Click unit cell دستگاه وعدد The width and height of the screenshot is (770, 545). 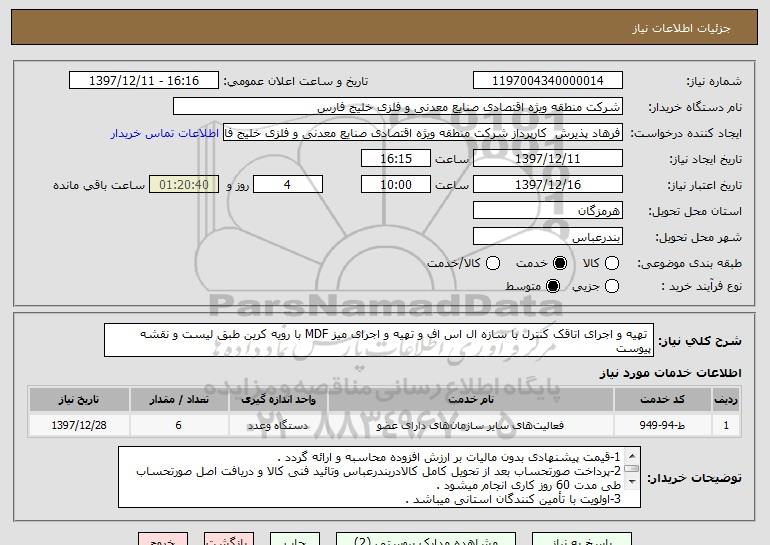[278, 425]
